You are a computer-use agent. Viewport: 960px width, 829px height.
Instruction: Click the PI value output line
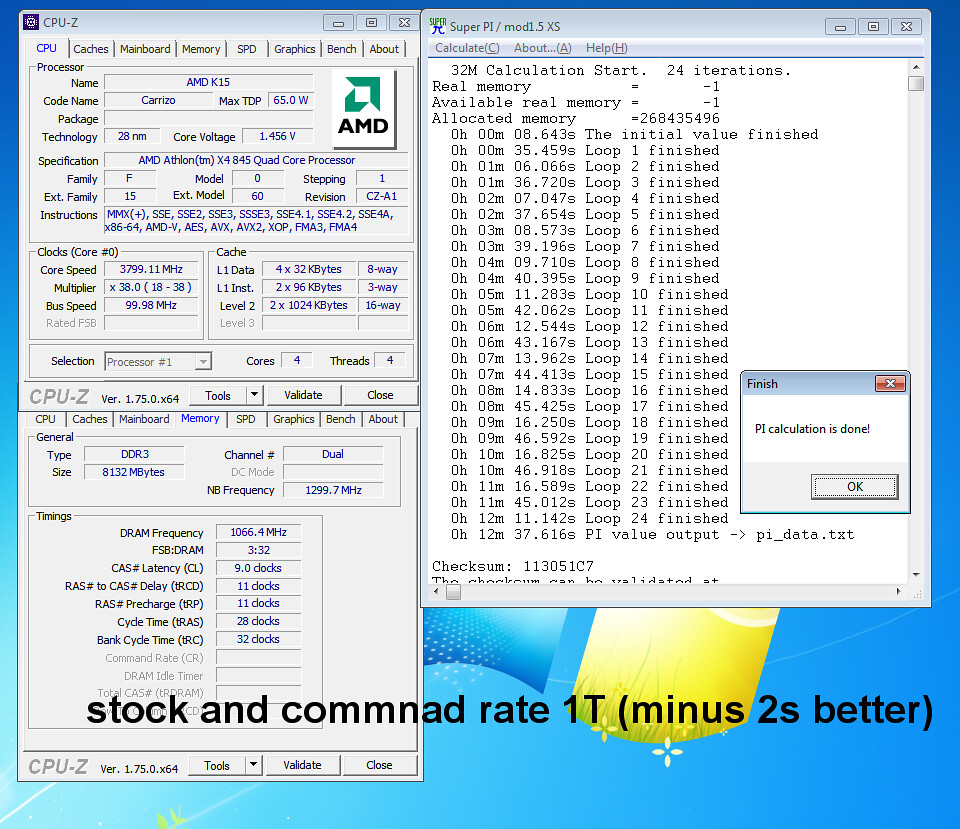click(652, 535)
